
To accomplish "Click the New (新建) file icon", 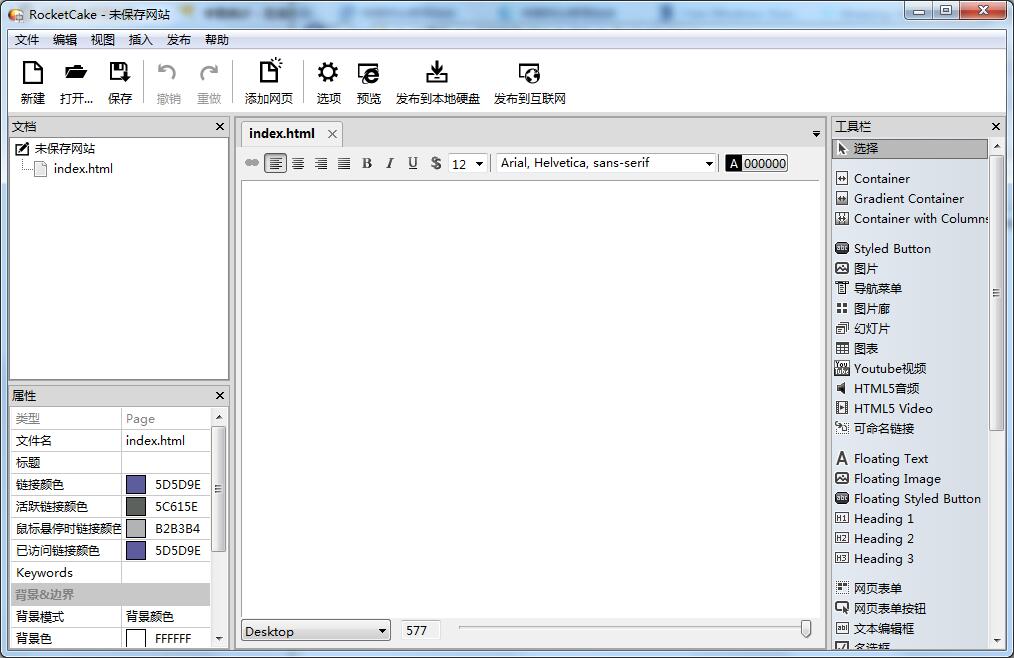I will point(33,73).
